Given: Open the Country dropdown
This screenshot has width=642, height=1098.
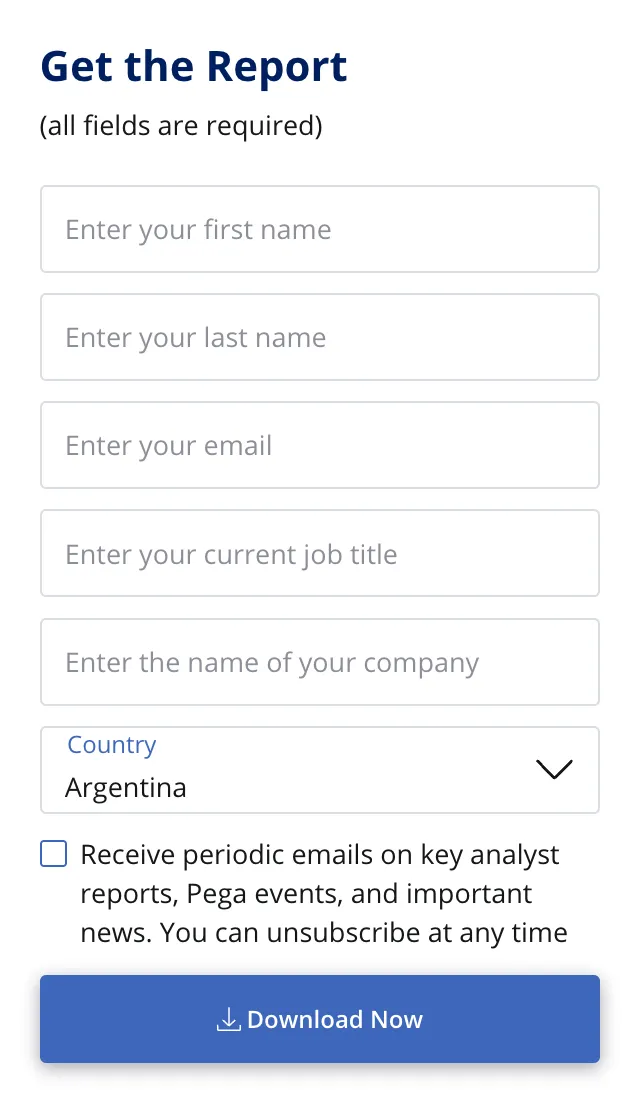Looking at the screenshot, I should coord(320,770).
